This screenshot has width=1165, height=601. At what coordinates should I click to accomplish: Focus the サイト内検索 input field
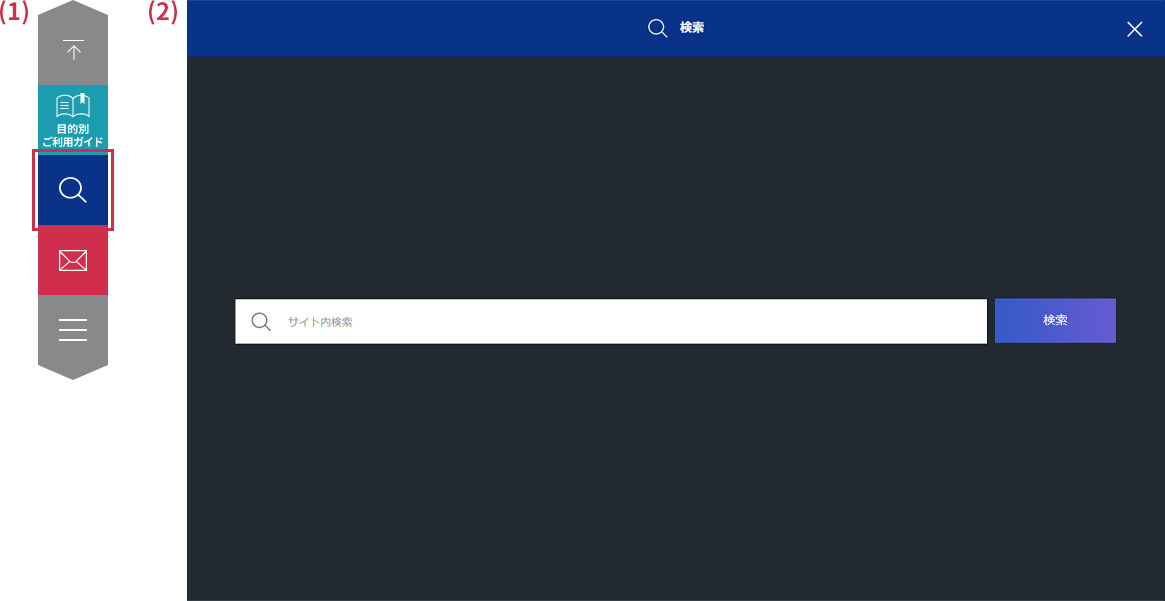(x=610, y=321)
